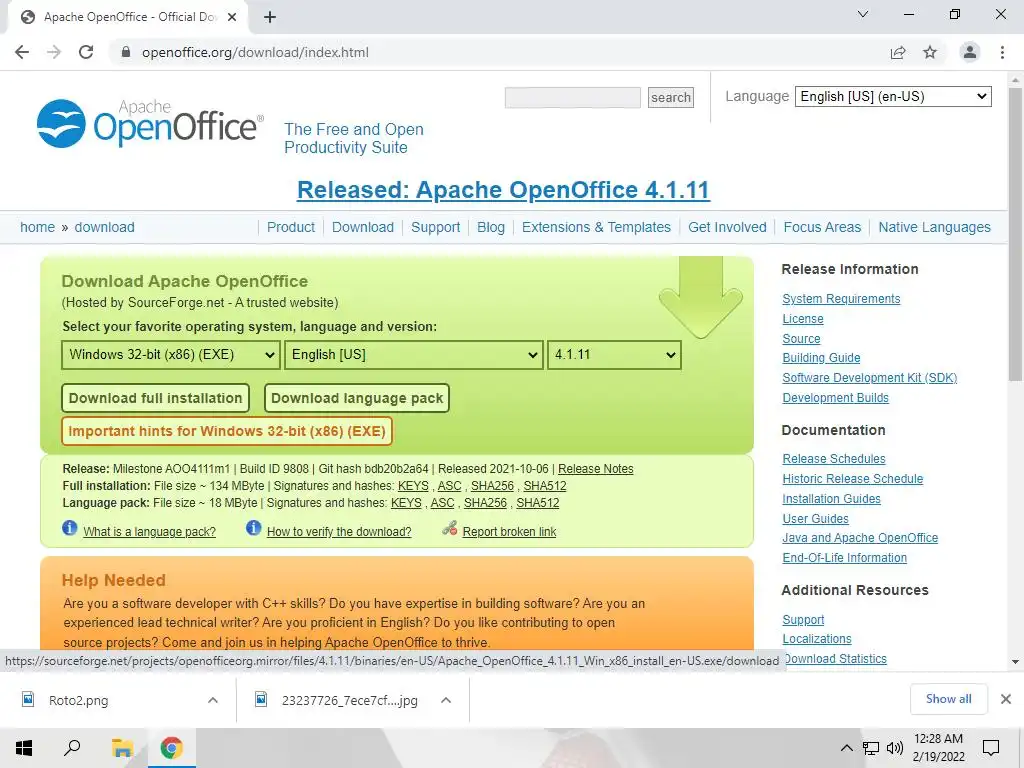This screenshot has width=1024, height=768.
Task: Open the download language dropdown English [US]
Action: pyautogui.click(x=414, y=355)
